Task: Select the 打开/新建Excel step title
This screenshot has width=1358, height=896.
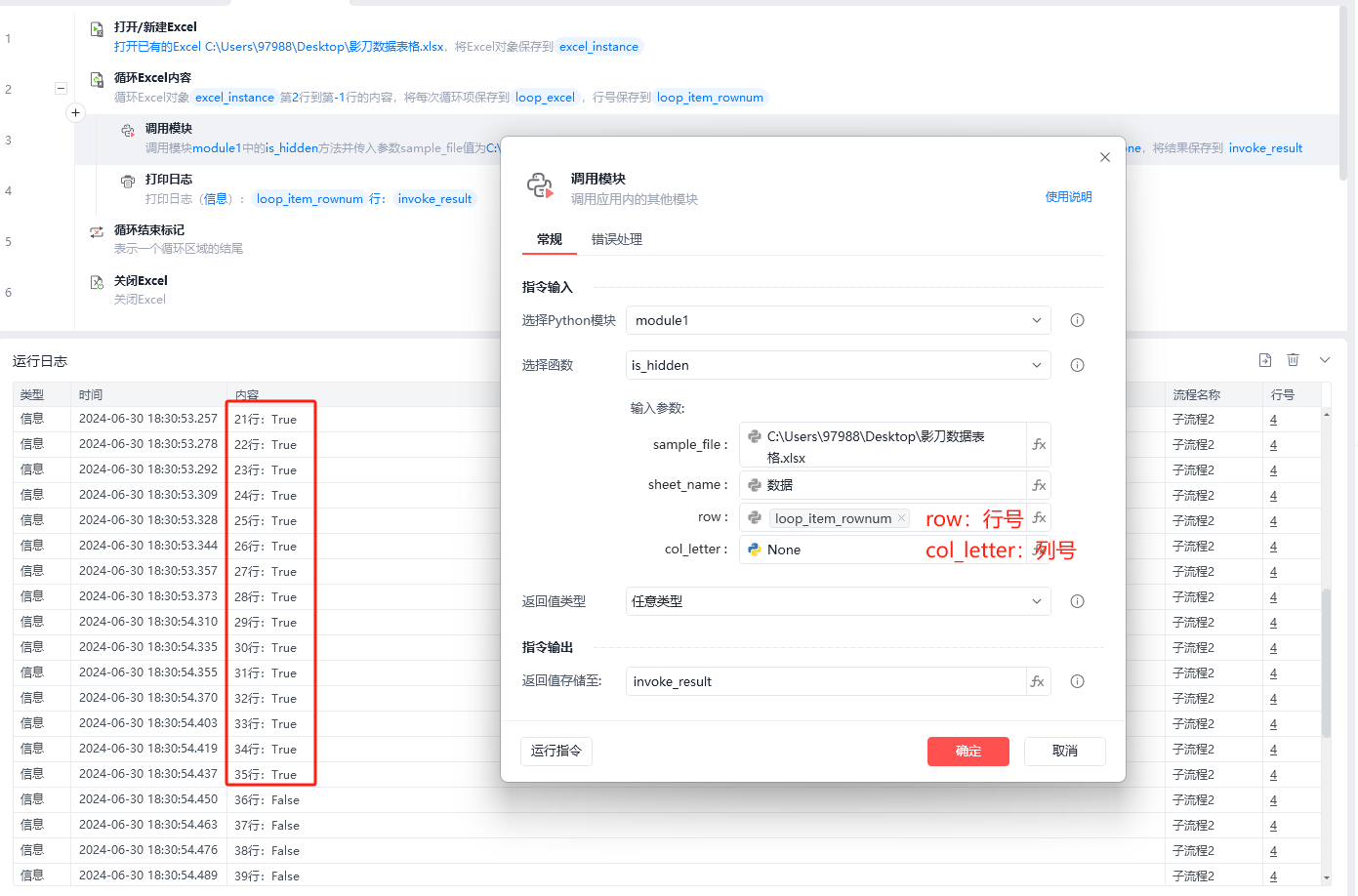Action: tap(155, 27)
